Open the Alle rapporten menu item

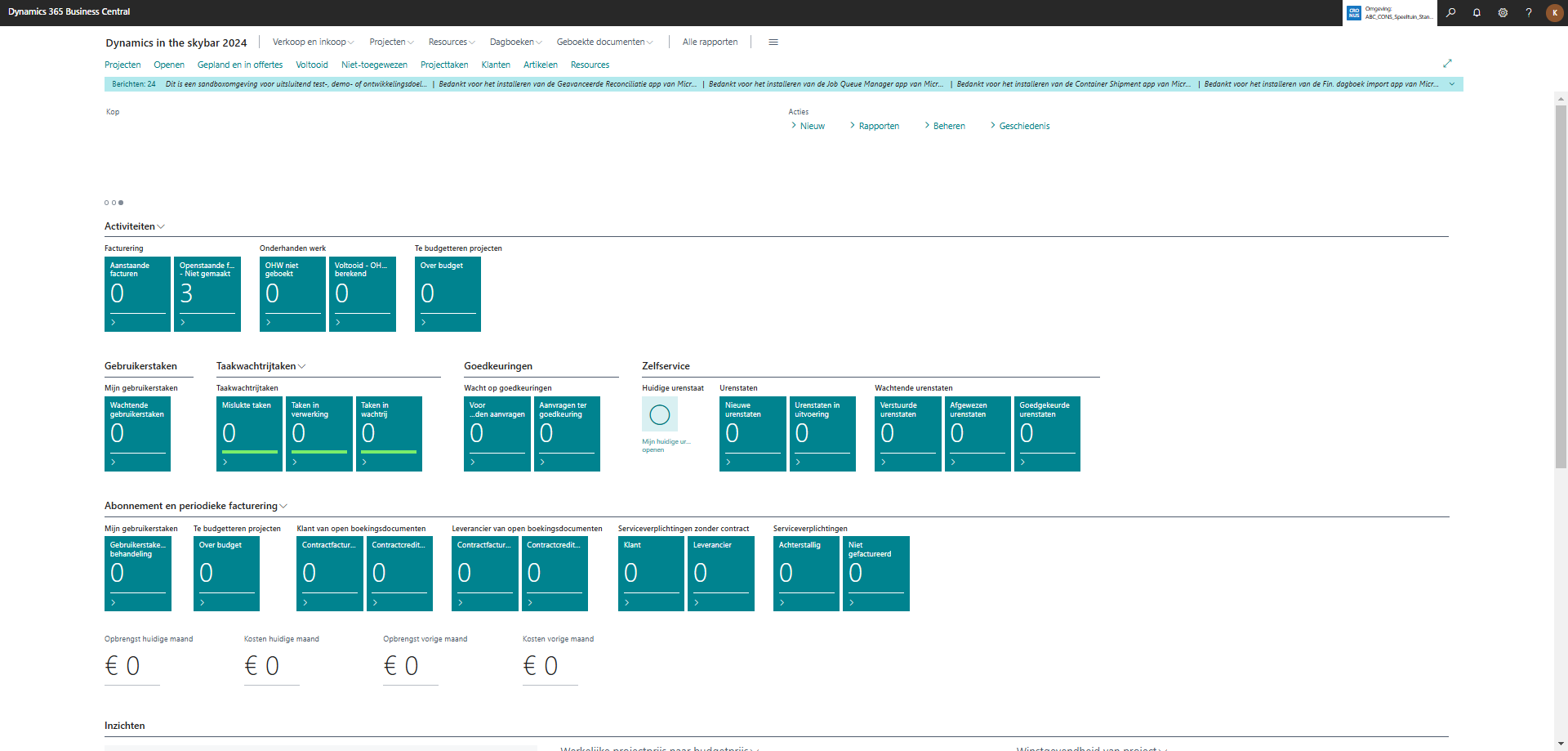[x=710, y=42]
